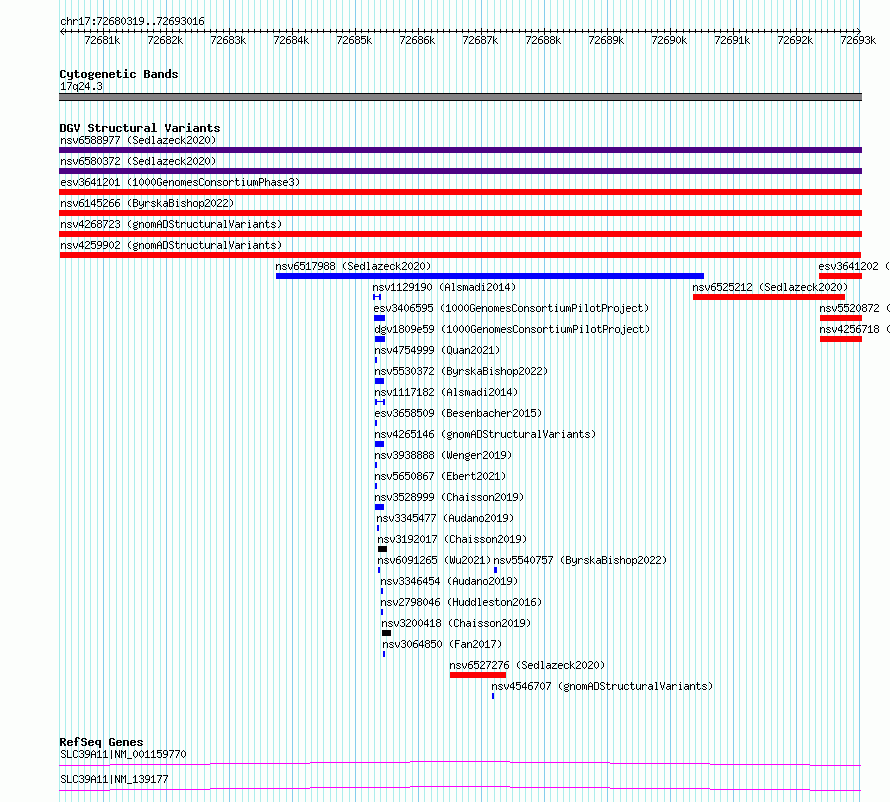This screenshot has width=890, height=802.
Task: Select the nsv6527276 red variant bar
Action: (478, 675)
